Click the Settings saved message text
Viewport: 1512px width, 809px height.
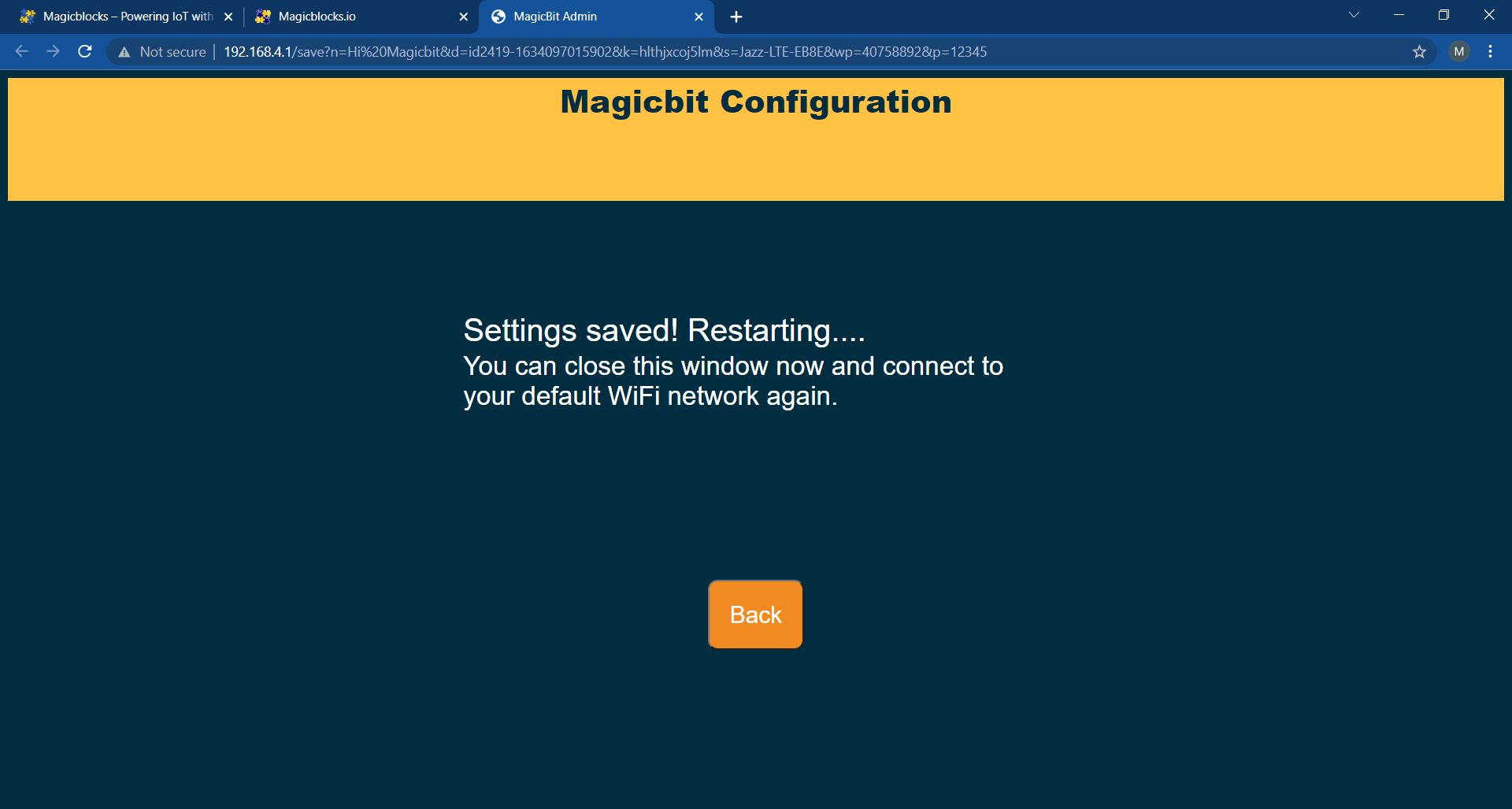coord(664,331)
